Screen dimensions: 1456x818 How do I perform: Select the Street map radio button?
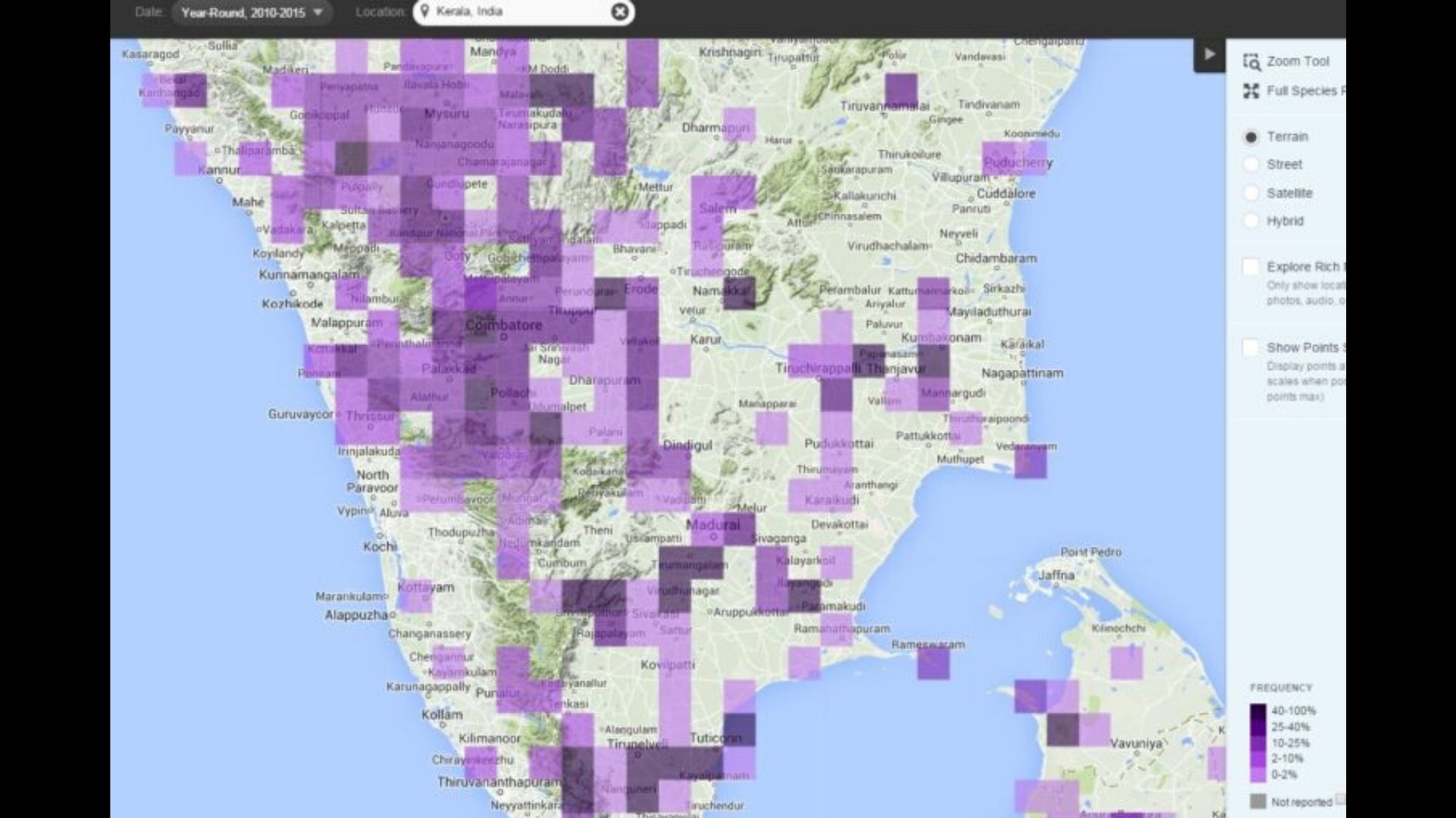(x=1251, y=165)
